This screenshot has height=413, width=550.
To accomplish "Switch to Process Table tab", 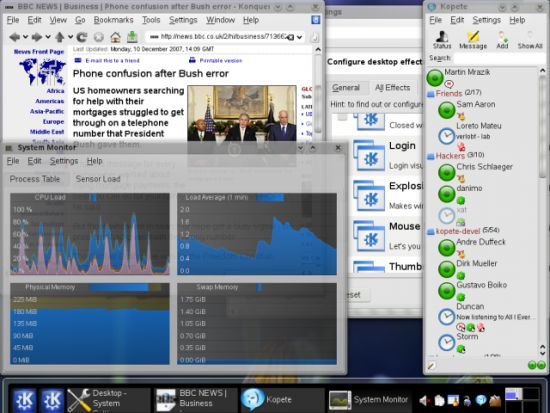I will click(x=35, y=179).
